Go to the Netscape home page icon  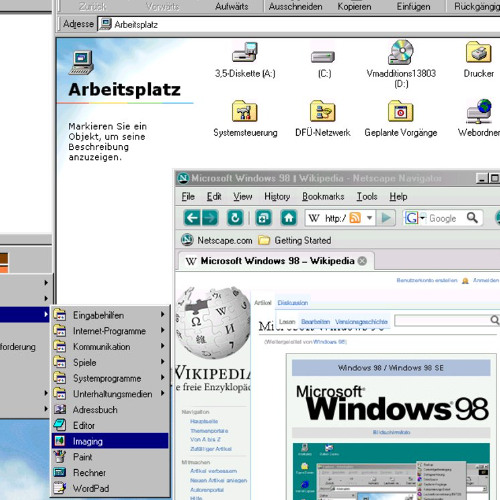tap(289, 218)
